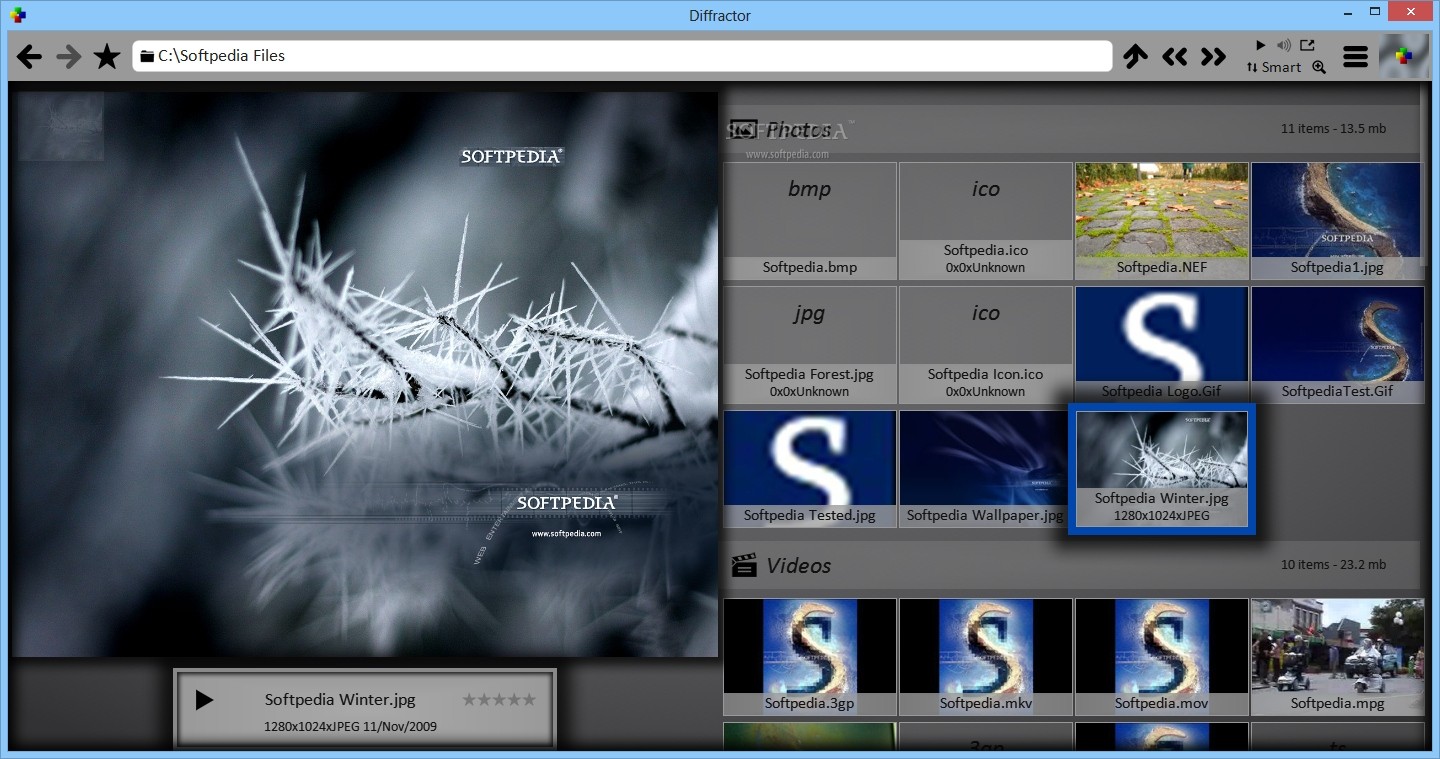The height and width of the screenshot is (759, 1440).
Task: Select the Softpedia.bmp thumbnail
Action: (810, 221)
